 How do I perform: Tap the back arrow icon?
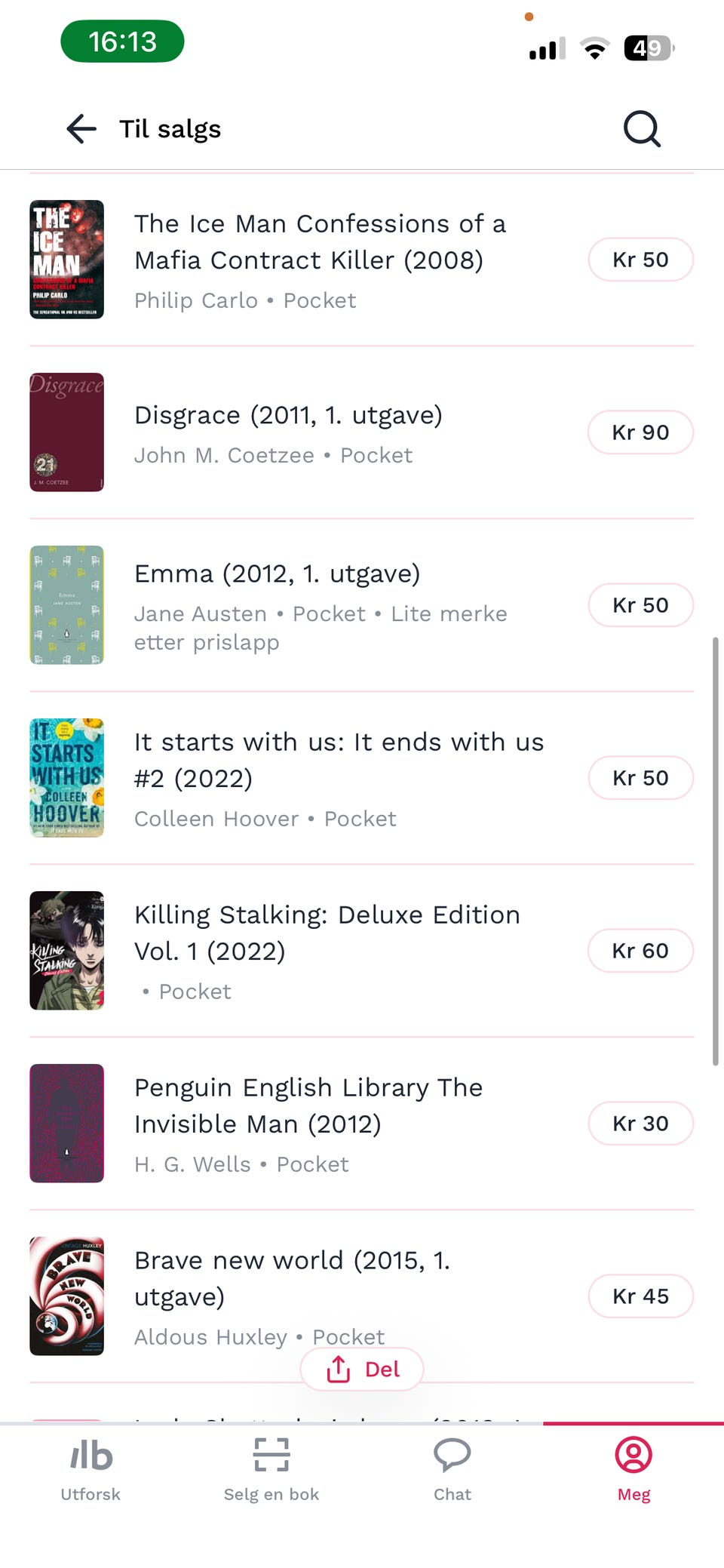click(81, 129)
